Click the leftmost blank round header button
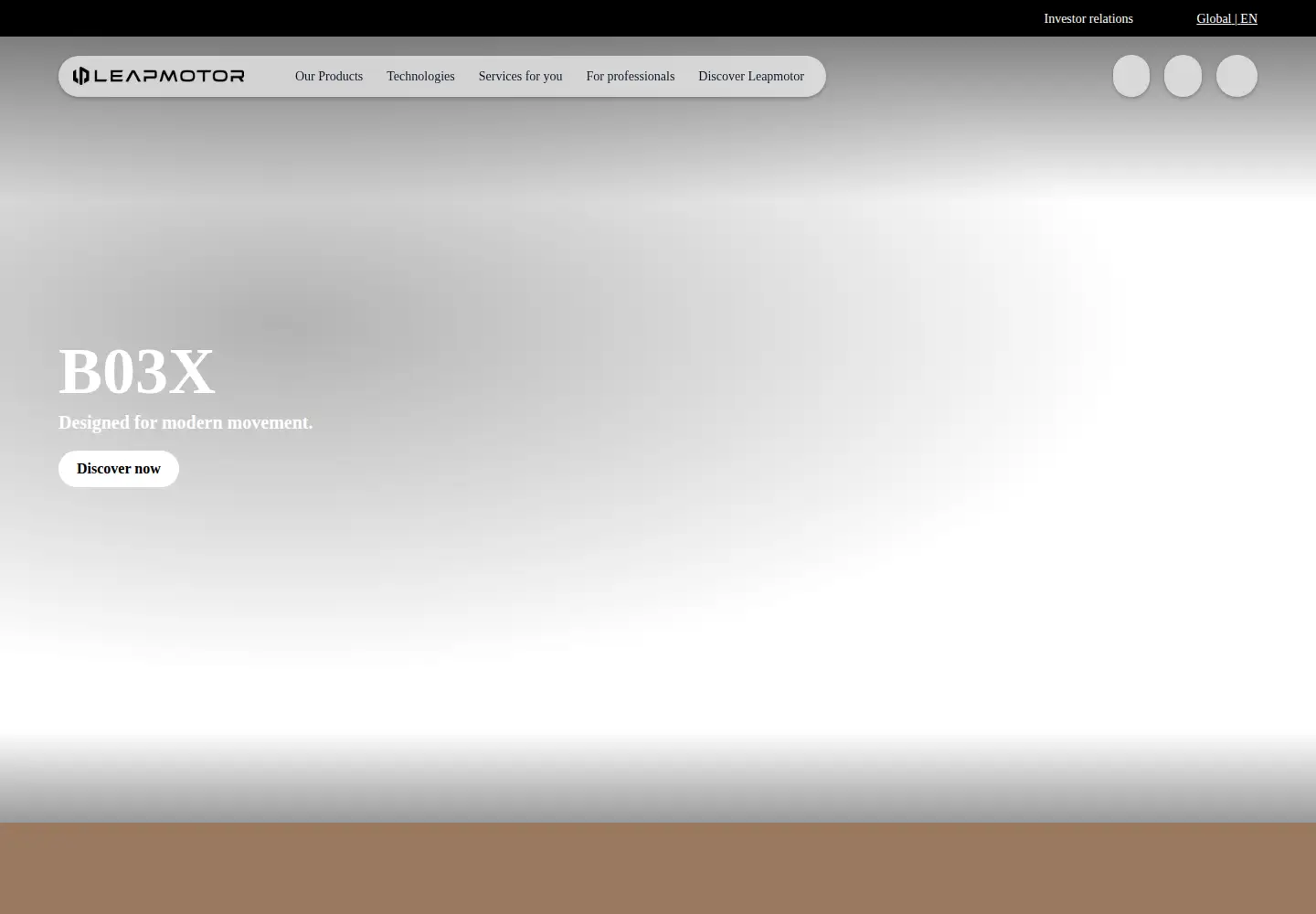 (1131, 76)
